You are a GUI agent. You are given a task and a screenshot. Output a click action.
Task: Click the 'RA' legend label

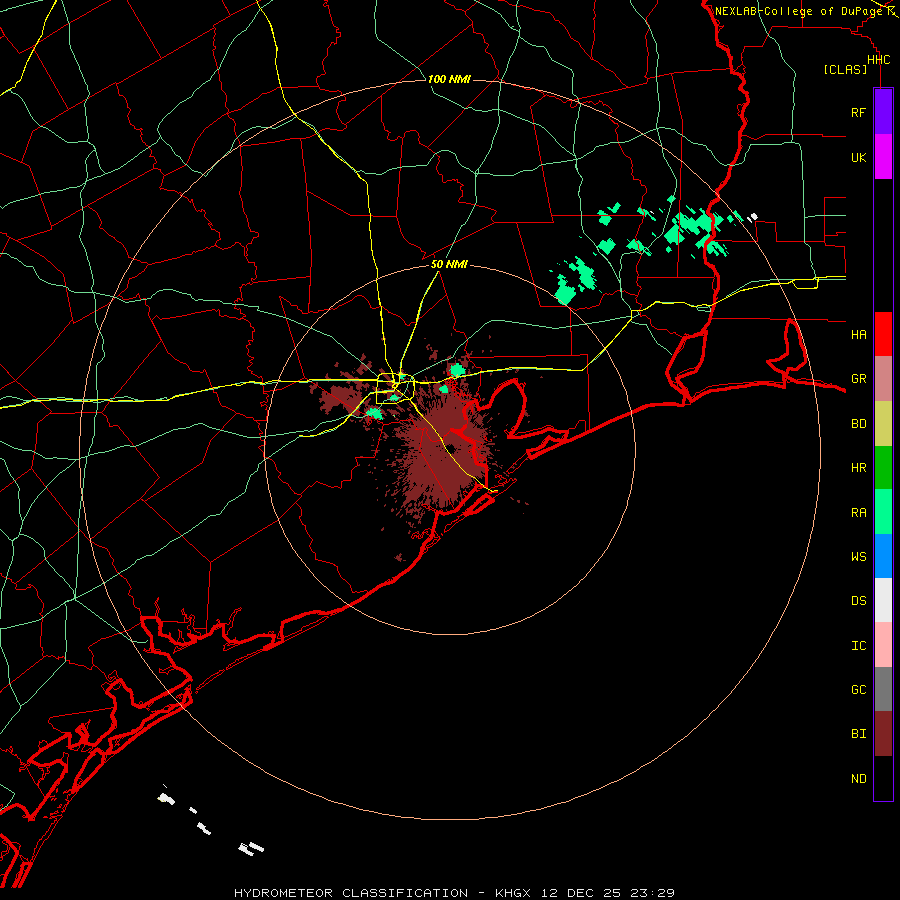point(858,512)
